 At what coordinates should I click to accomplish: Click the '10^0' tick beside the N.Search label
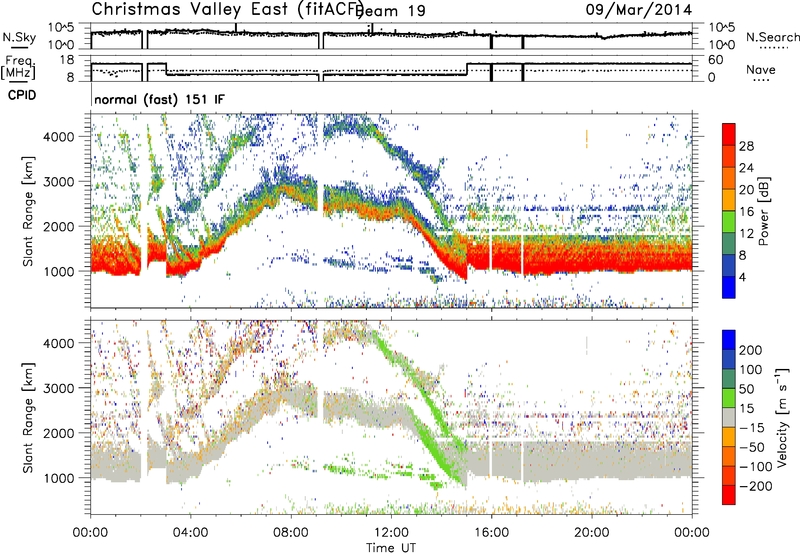point(721,44)
